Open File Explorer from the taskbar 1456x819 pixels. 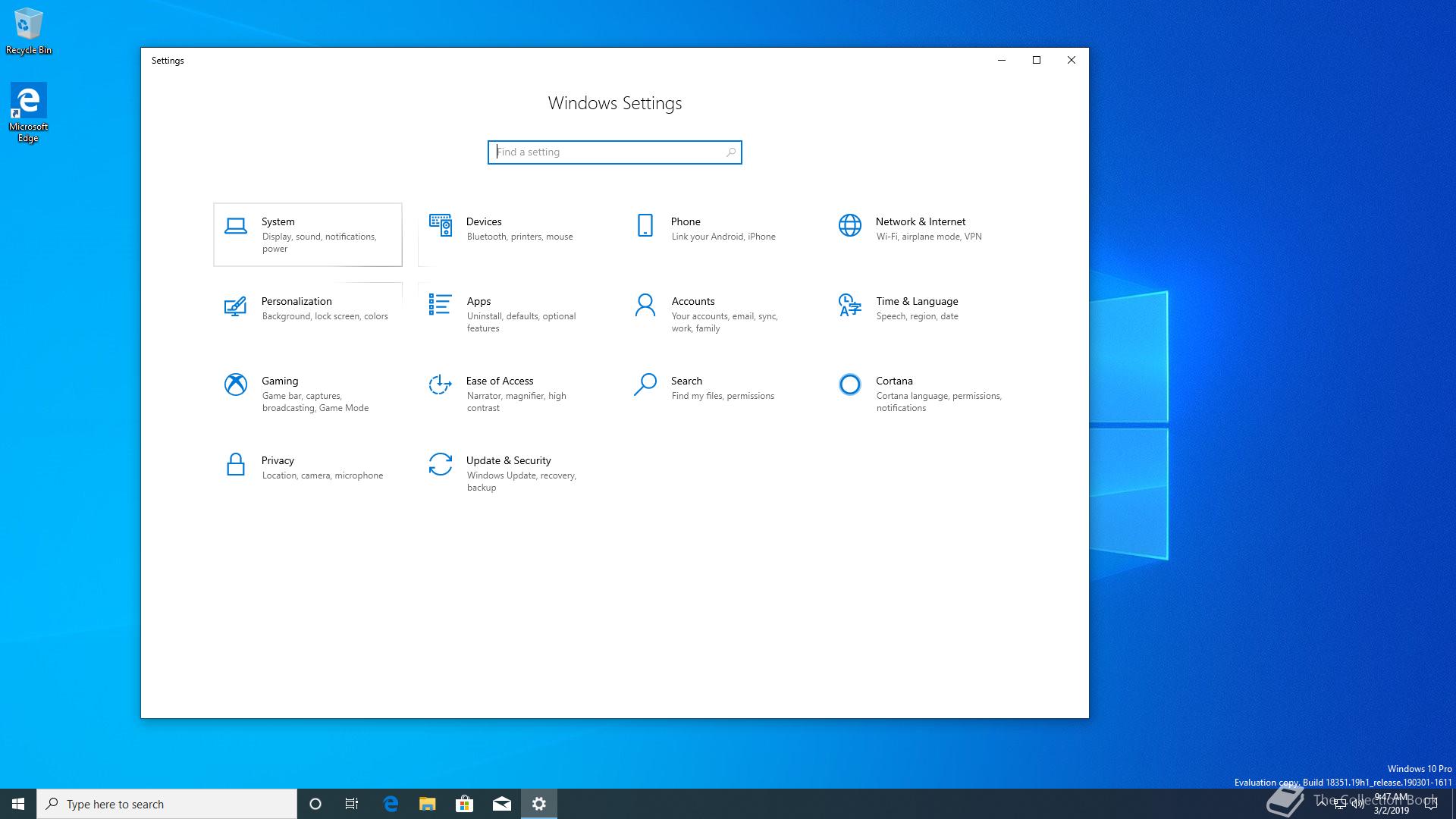coord(428,804)
